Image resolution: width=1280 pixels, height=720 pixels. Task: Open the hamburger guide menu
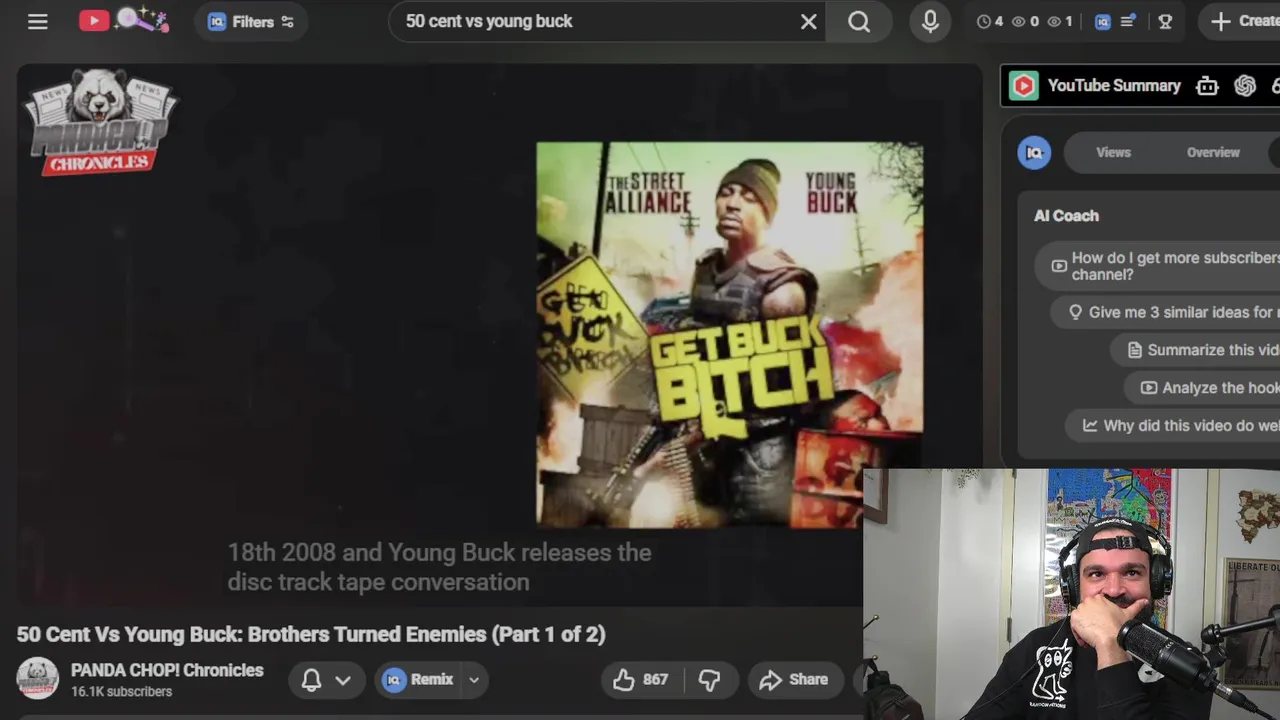point(38,21)
